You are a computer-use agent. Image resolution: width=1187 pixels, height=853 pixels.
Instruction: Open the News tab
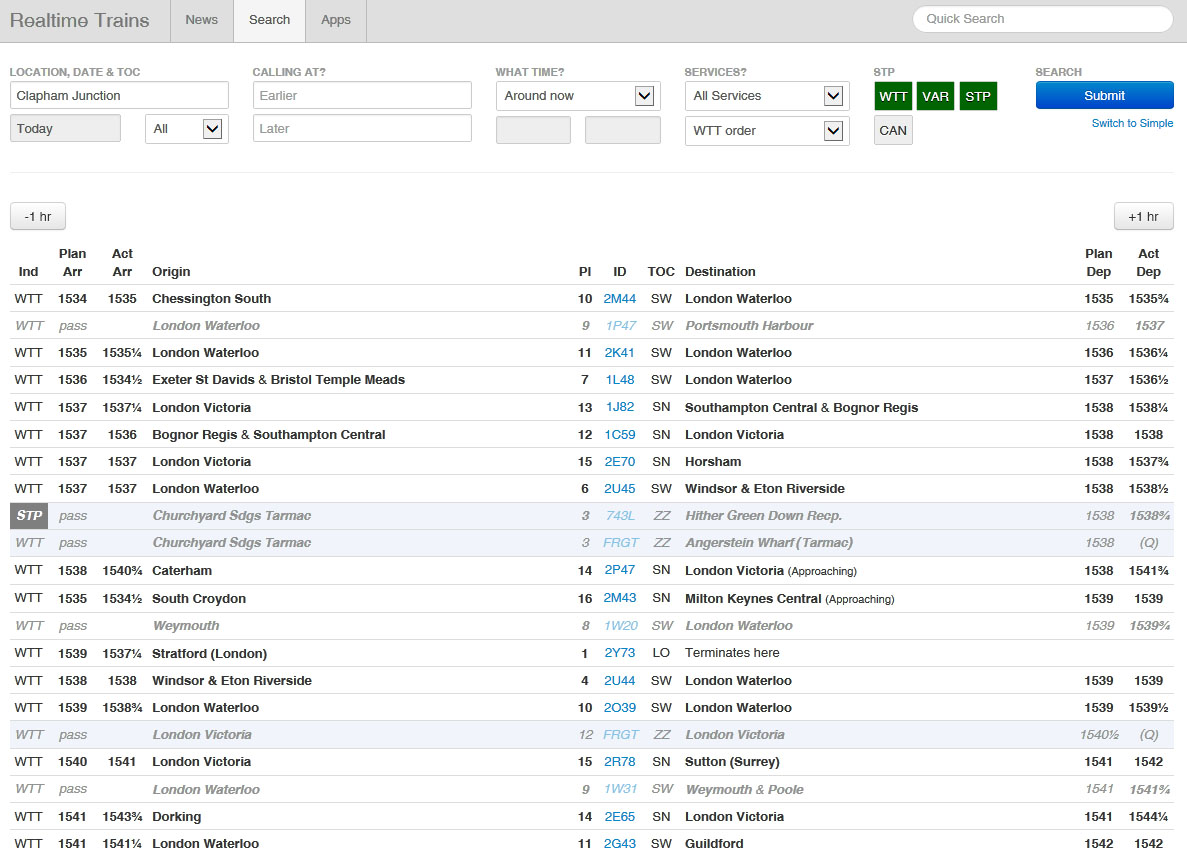201,20
